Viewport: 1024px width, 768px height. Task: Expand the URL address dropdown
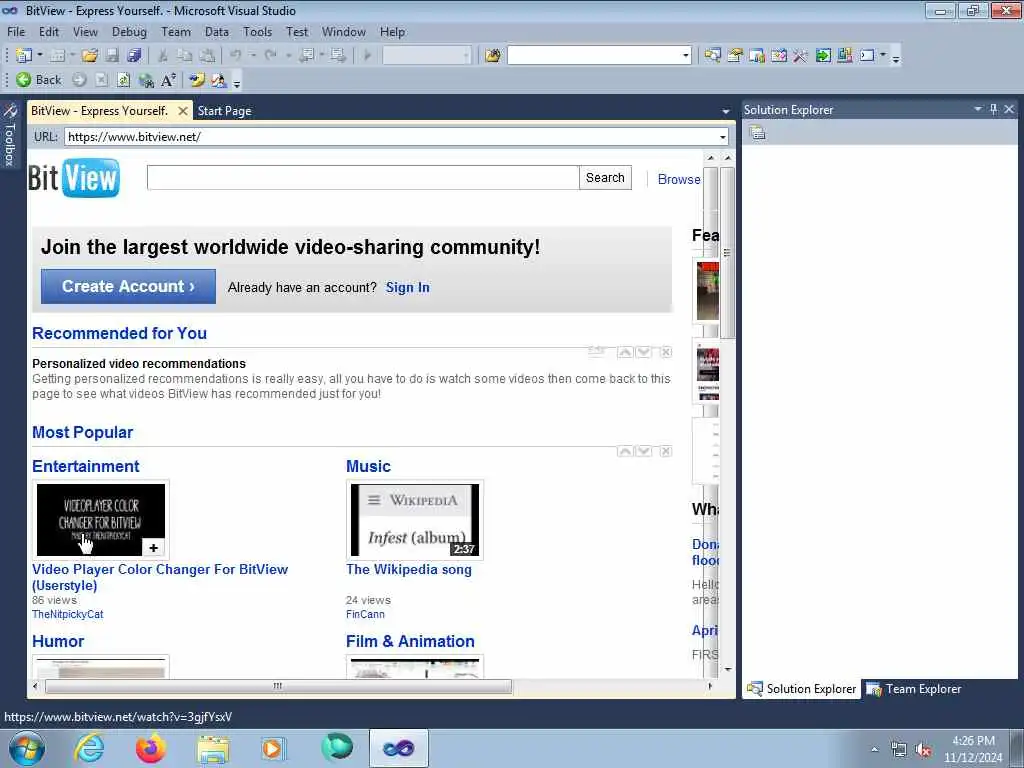click(722, 137)
